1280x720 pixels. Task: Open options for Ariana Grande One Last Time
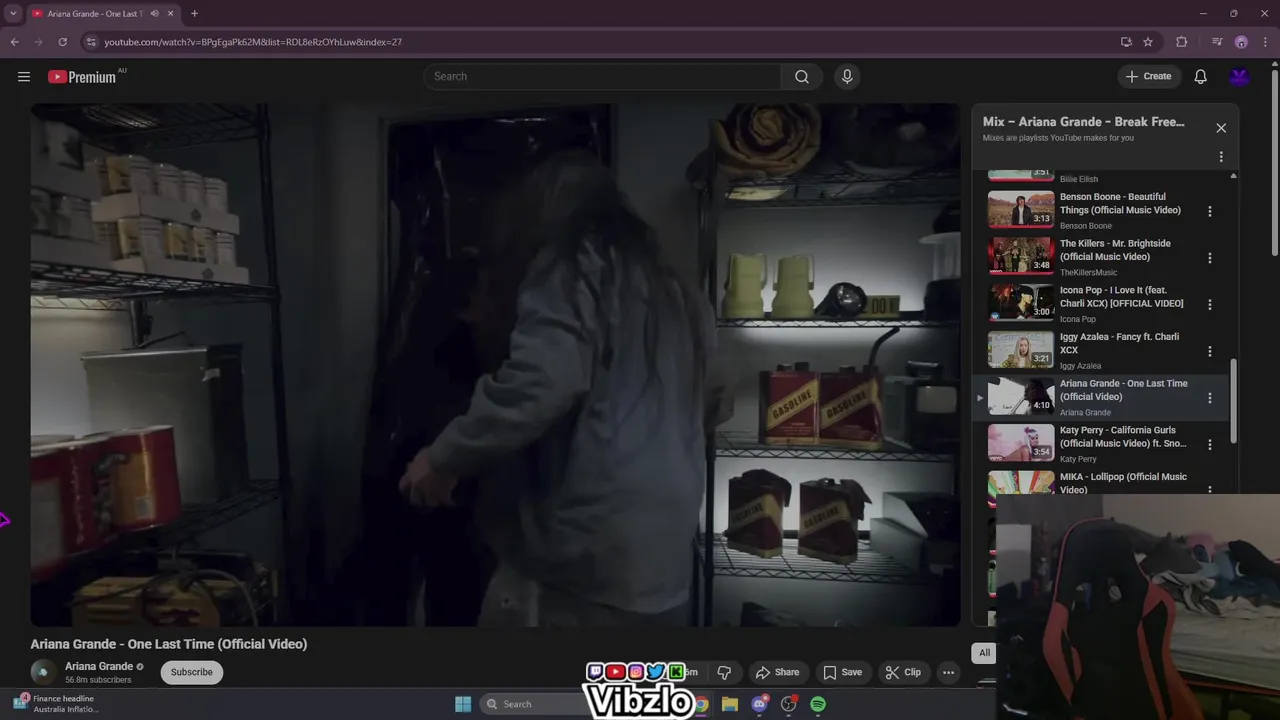1210,398
